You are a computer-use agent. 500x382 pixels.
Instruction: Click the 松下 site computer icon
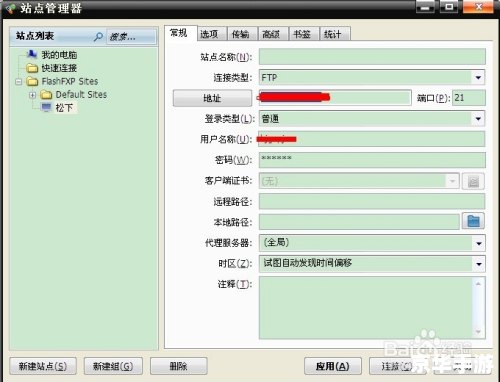[x=46, y=107]
